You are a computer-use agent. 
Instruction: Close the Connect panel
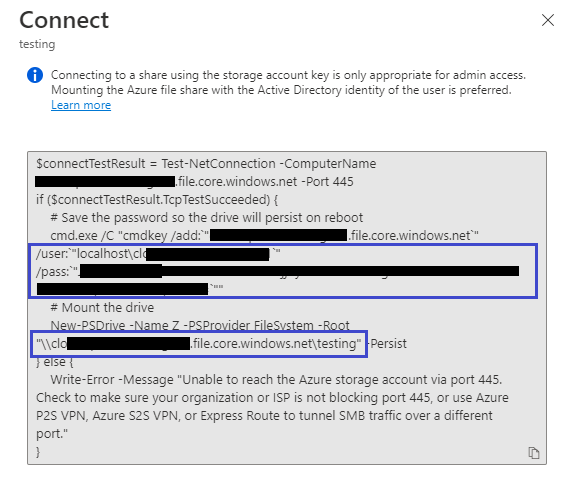point(548,20)
